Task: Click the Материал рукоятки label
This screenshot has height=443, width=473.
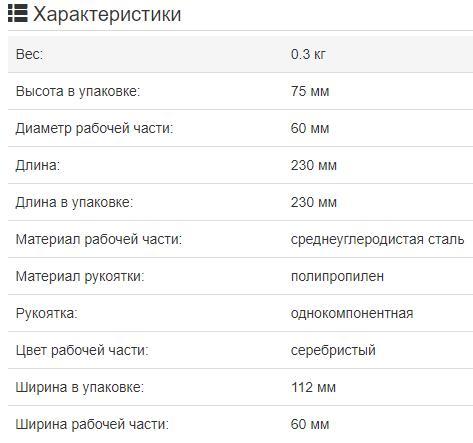Action: 80,276
